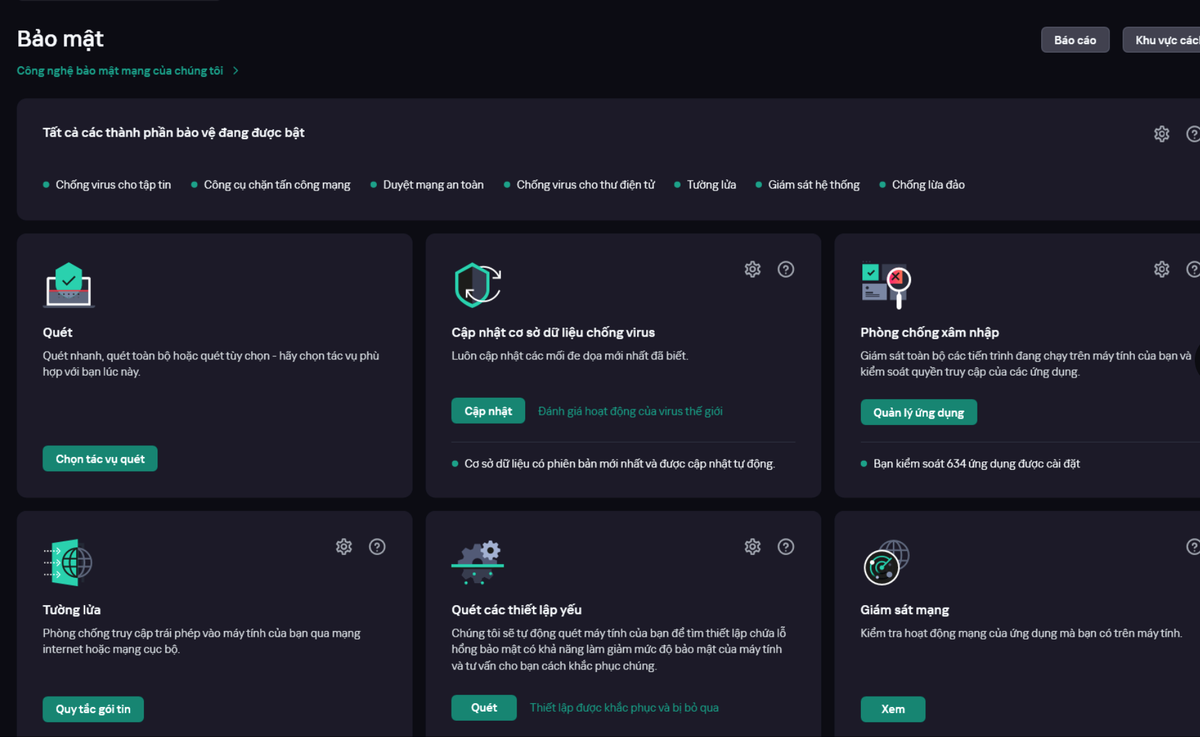Image resolution: width=1200 pixels, height=737 pixels.
Task: Open settings gear on weak settings card
Action: pos(753,546)
